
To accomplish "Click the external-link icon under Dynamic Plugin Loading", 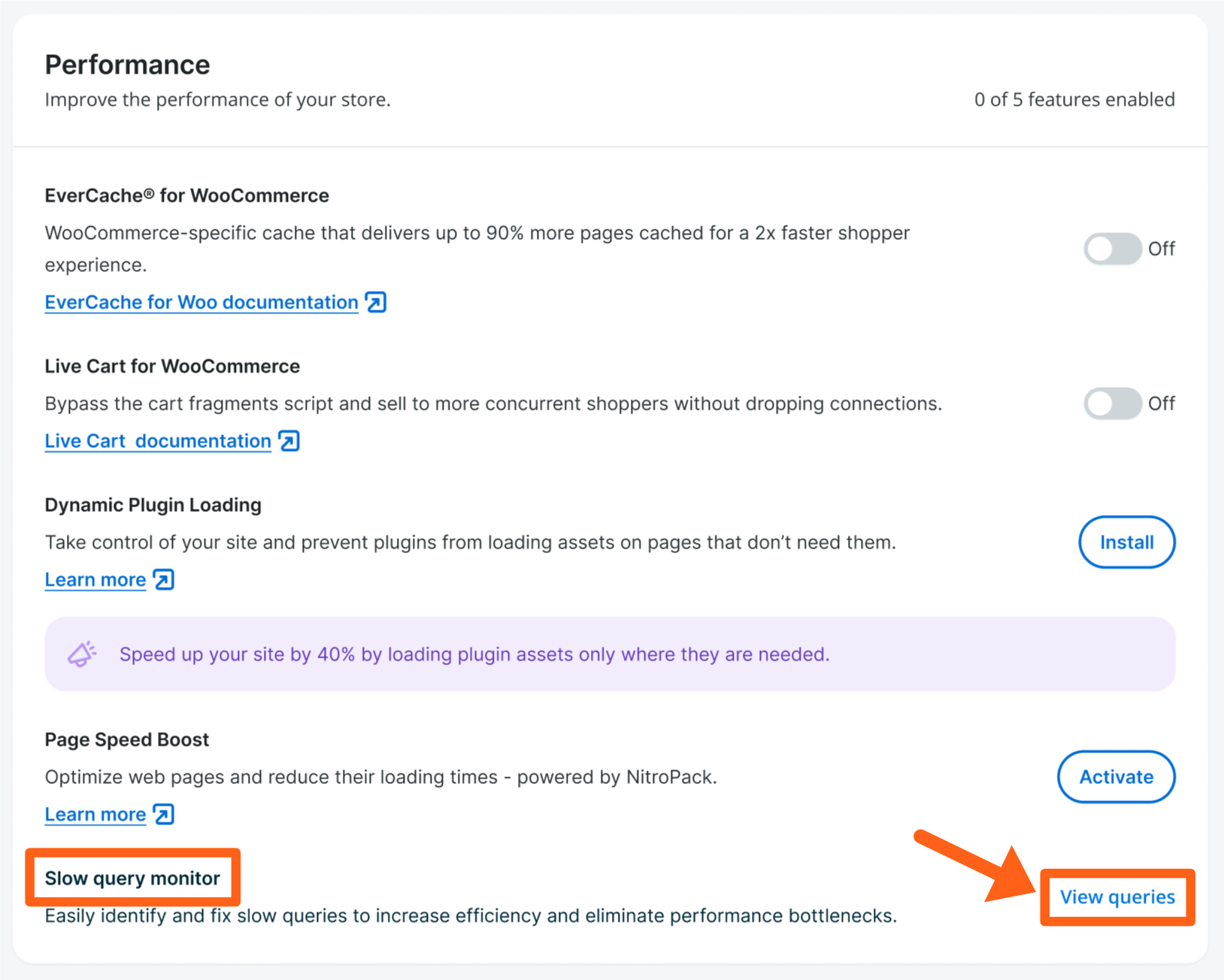I will (x=163, y=580).
